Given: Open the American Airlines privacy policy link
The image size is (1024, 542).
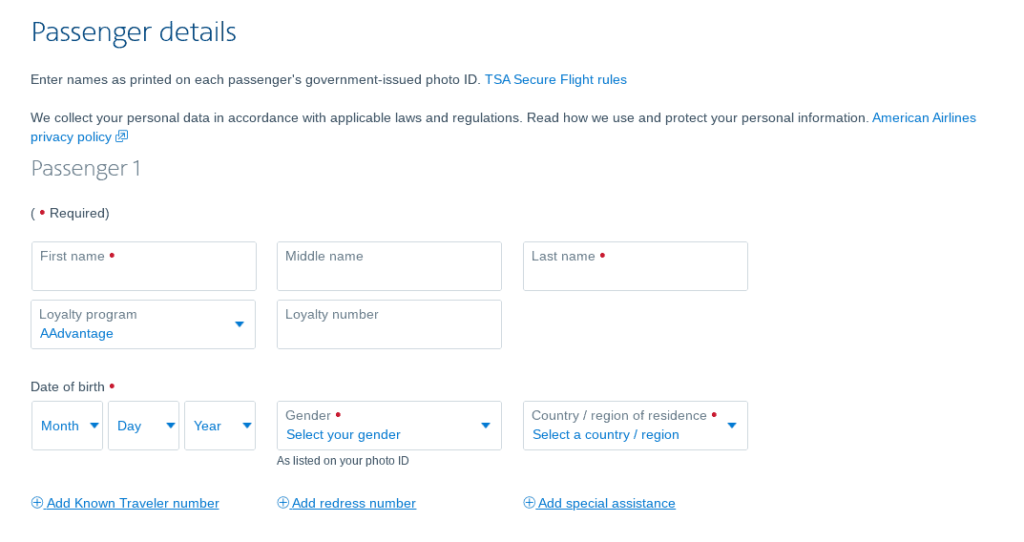Looking at the screenshot, I should [923, 118].
